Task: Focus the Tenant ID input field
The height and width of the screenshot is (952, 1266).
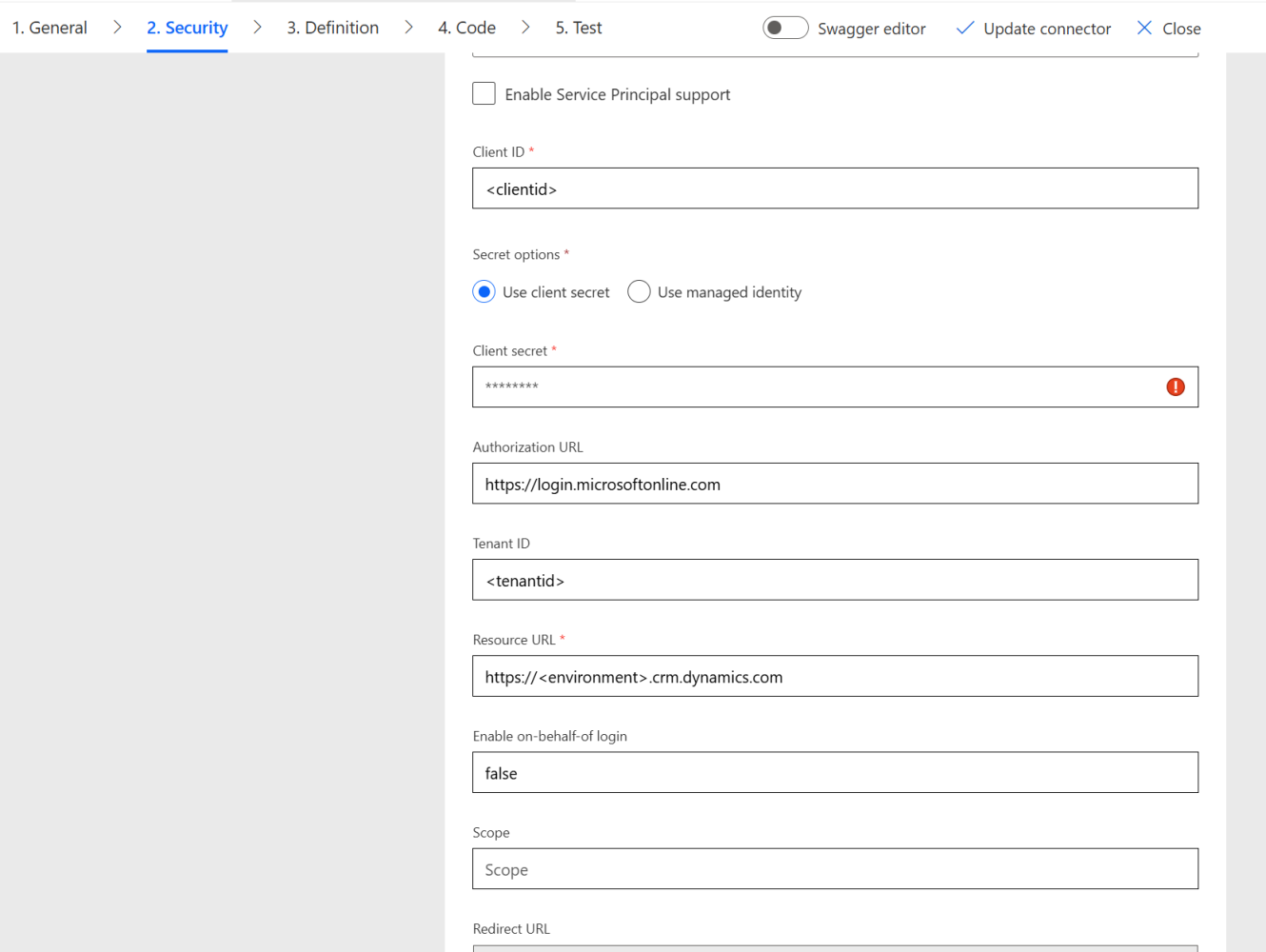Action: coord(834,580)
